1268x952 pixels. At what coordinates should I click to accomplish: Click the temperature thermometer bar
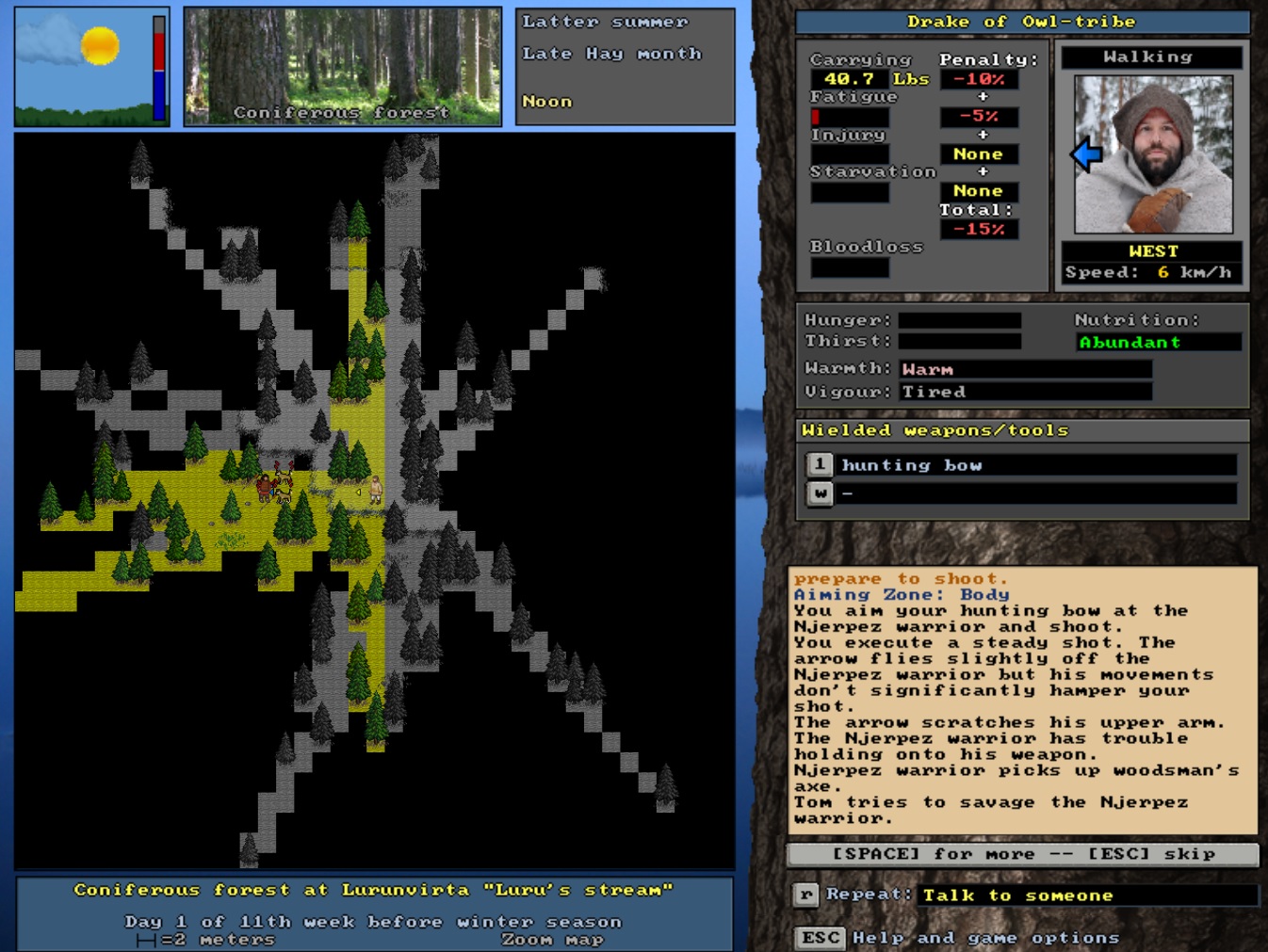pyautogui.click(x=159, y=68)
